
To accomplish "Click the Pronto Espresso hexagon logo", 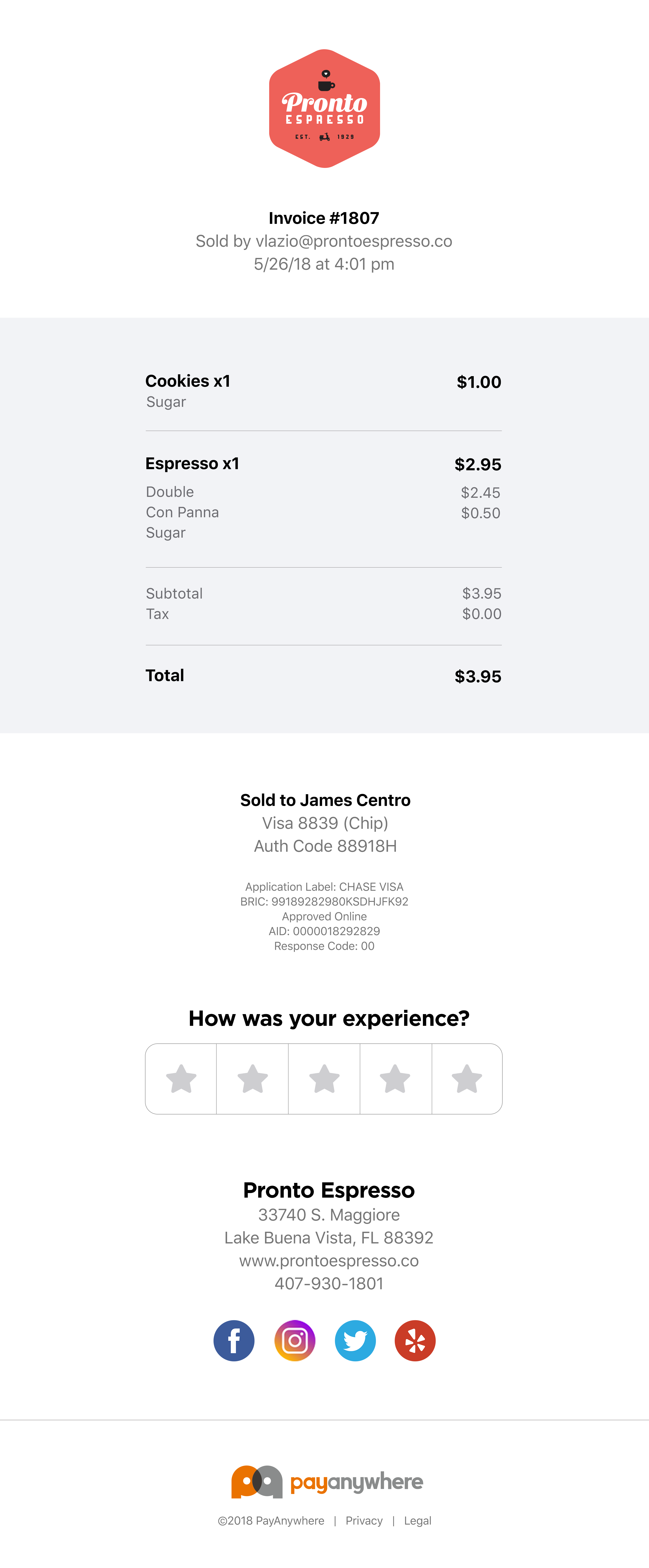I will [x=324, y=108].
